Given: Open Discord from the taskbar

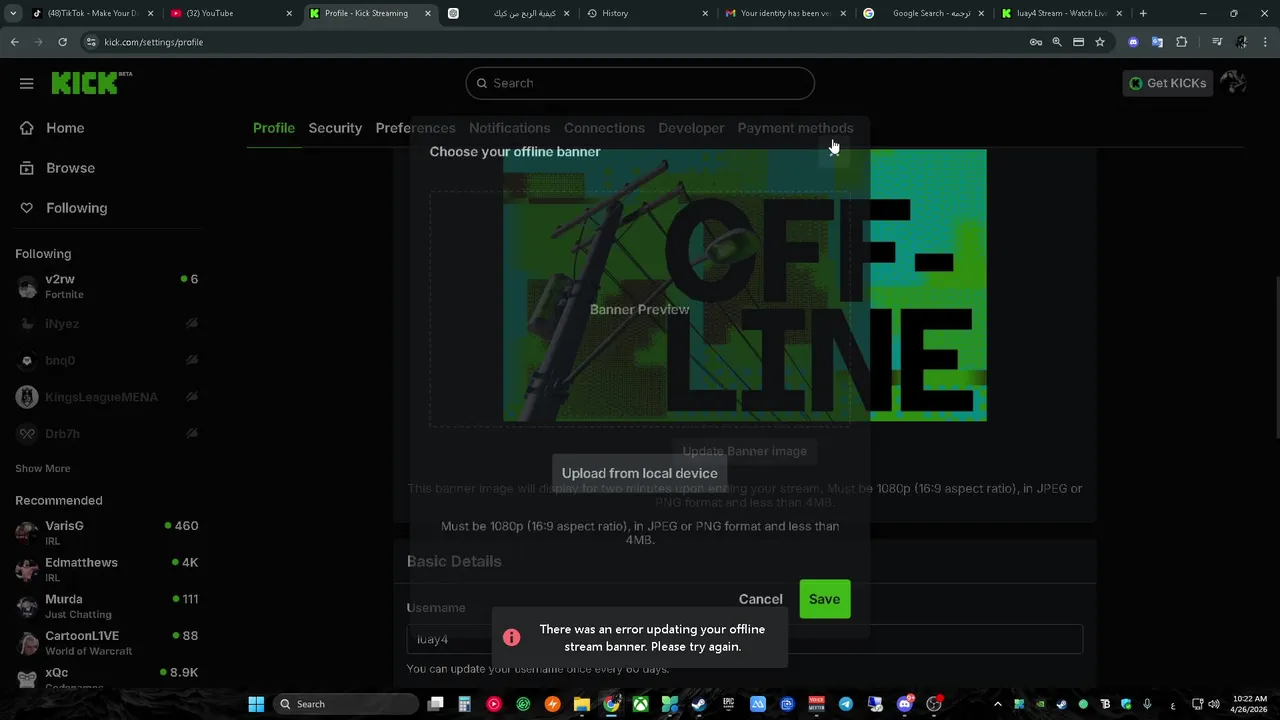Looking at the screenshot, I should [x=905, y=704].
